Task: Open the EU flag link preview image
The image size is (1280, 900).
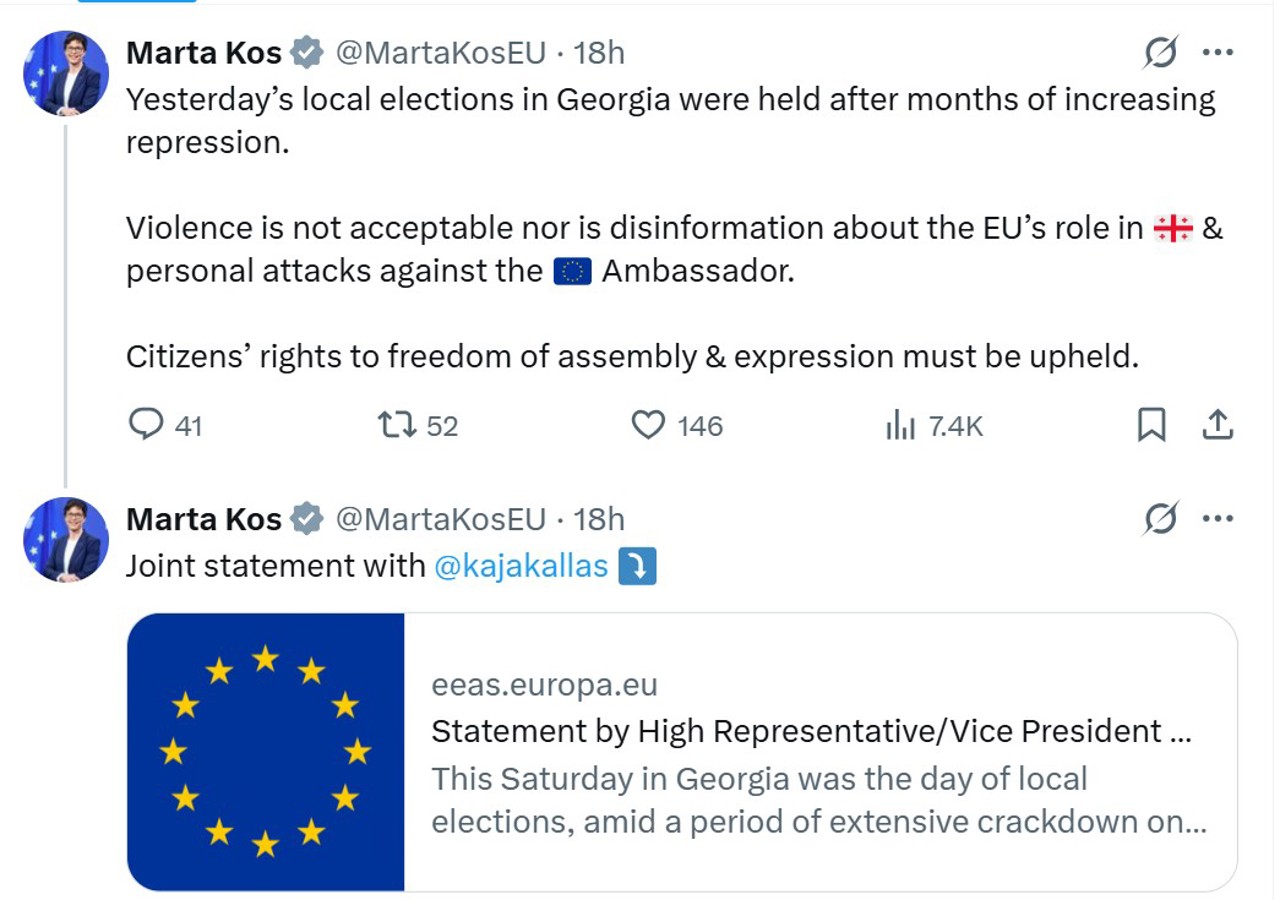Action: [x=266, y=752]
